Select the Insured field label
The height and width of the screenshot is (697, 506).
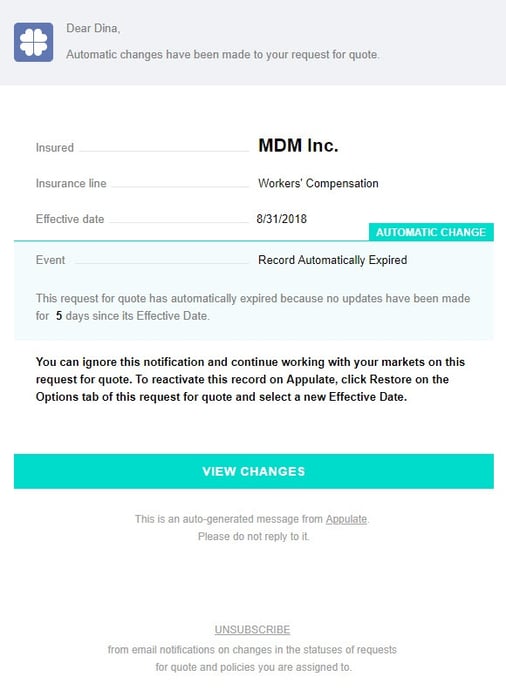coord(55,148)
